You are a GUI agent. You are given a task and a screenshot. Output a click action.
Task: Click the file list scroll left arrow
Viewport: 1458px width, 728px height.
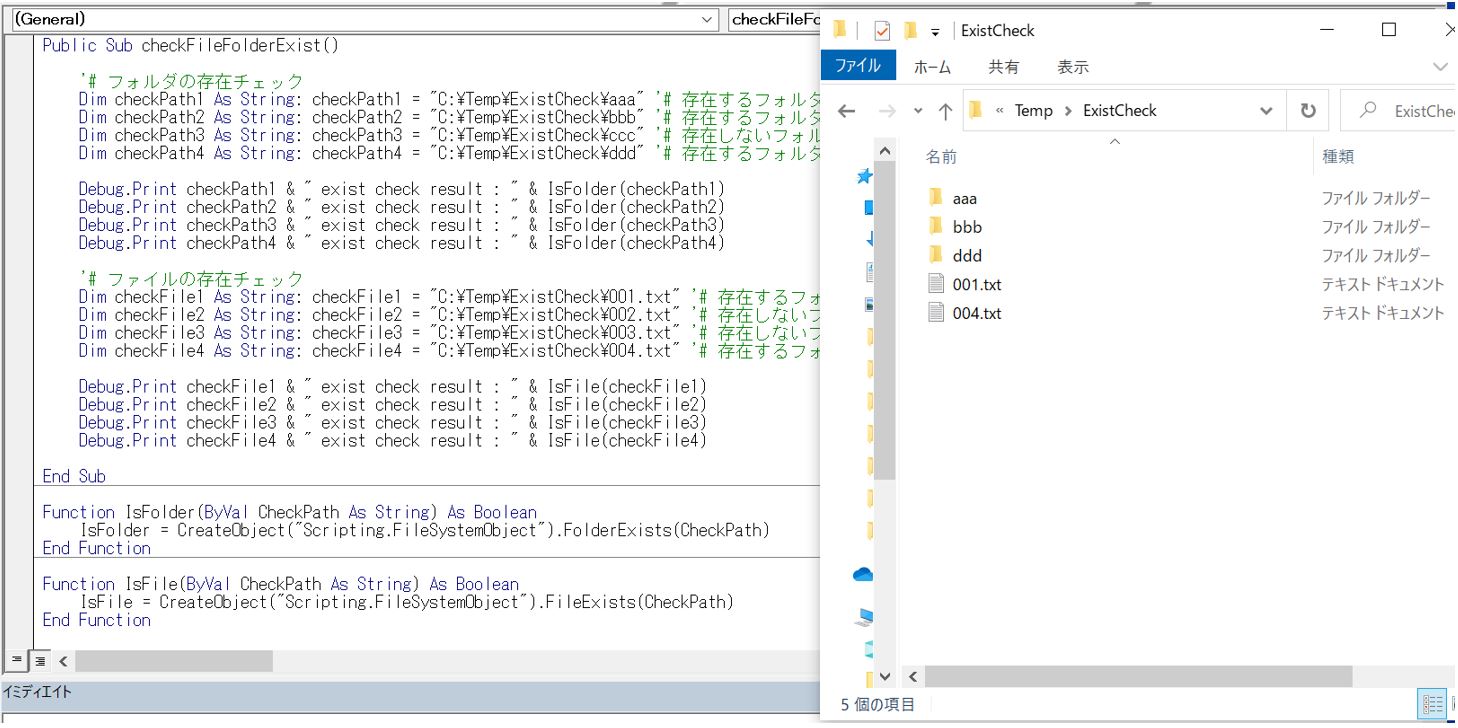tap(912, 677)
